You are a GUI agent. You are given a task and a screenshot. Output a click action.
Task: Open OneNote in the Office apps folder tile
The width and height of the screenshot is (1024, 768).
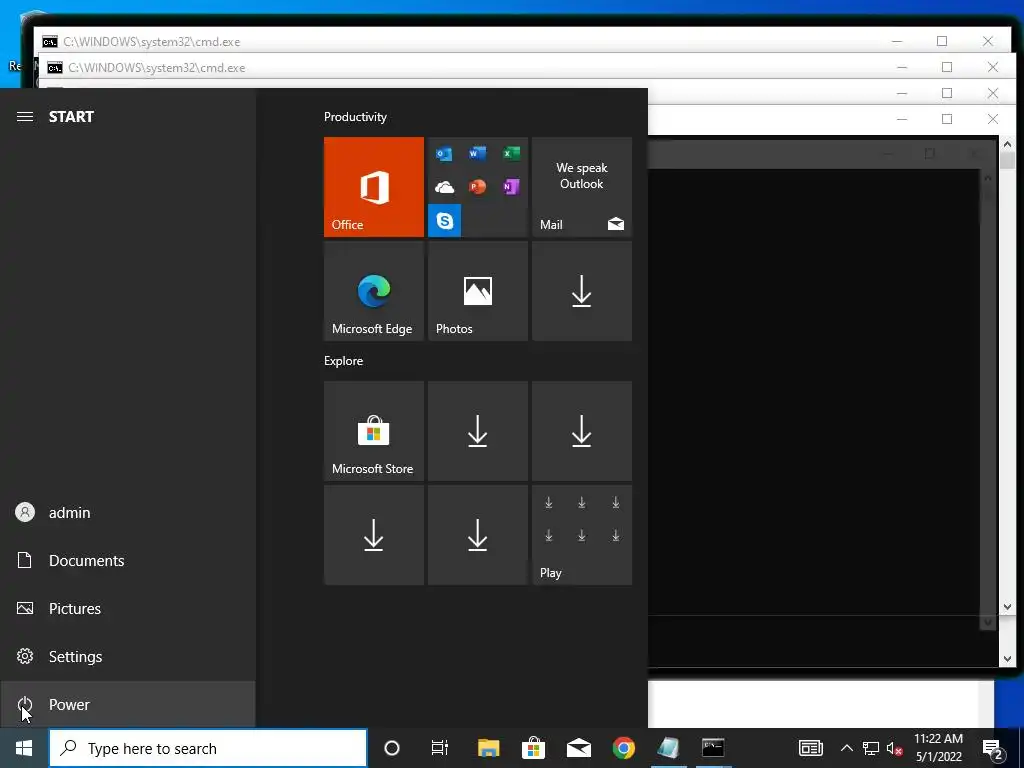[511, 187]
